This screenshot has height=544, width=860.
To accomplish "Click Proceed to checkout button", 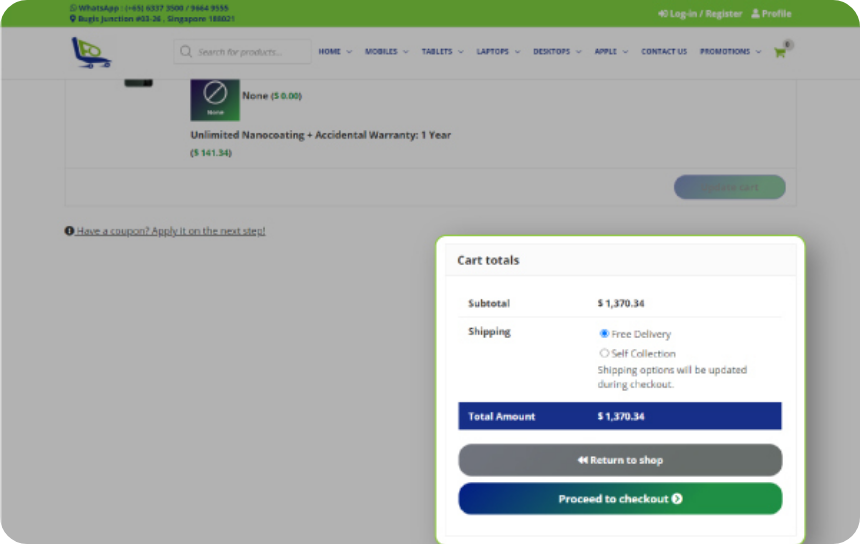I will (620, 499).
